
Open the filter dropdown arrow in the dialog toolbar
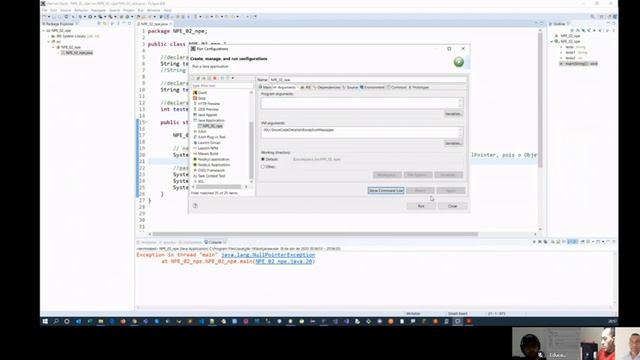point(233,78)
